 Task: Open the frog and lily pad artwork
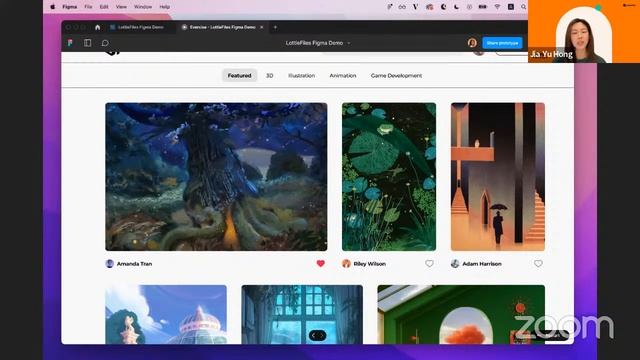pyautogui.click(x=389, y=177)
